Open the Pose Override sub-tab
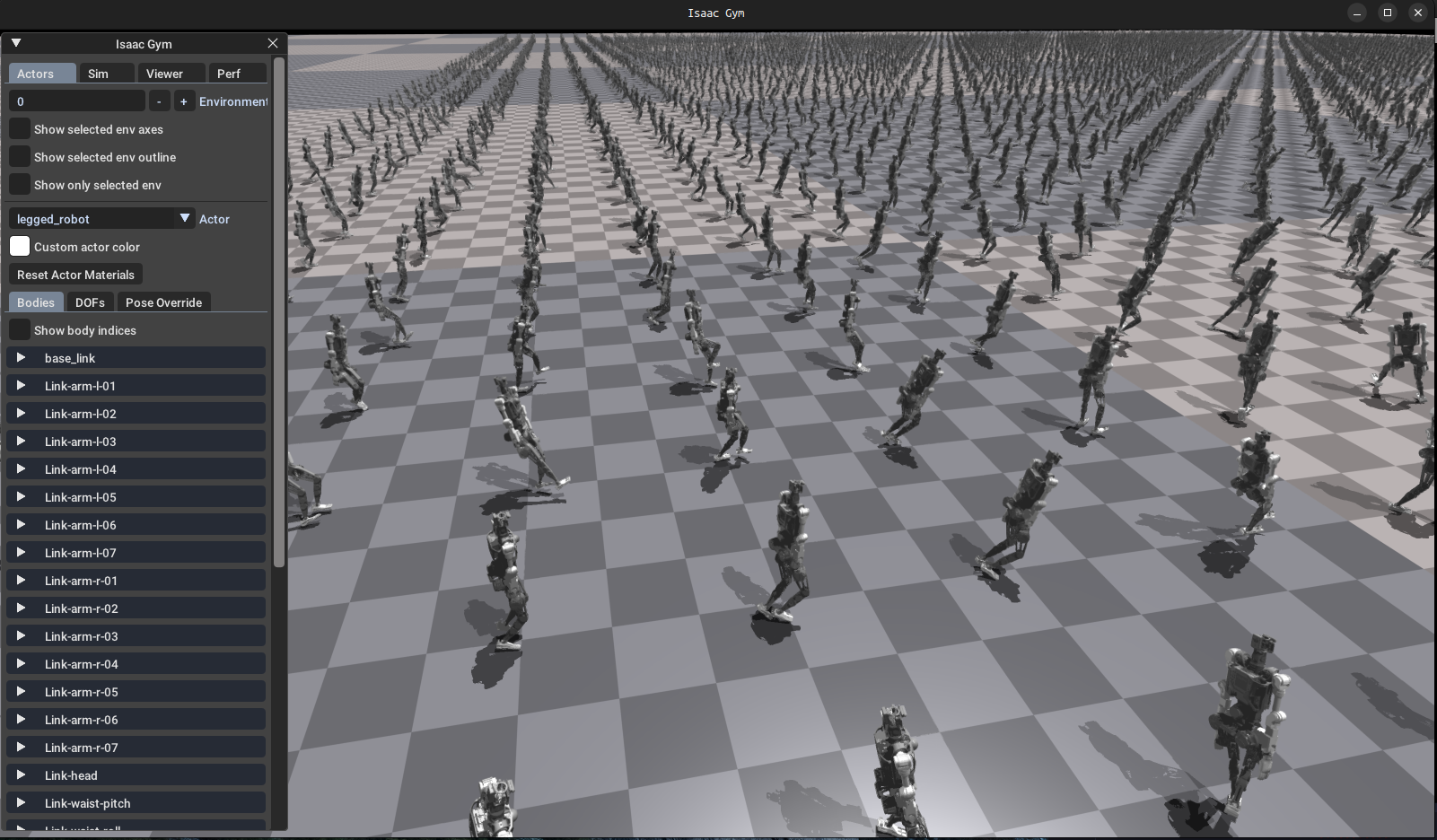1437x840 pixels. (x=163, y=302)
